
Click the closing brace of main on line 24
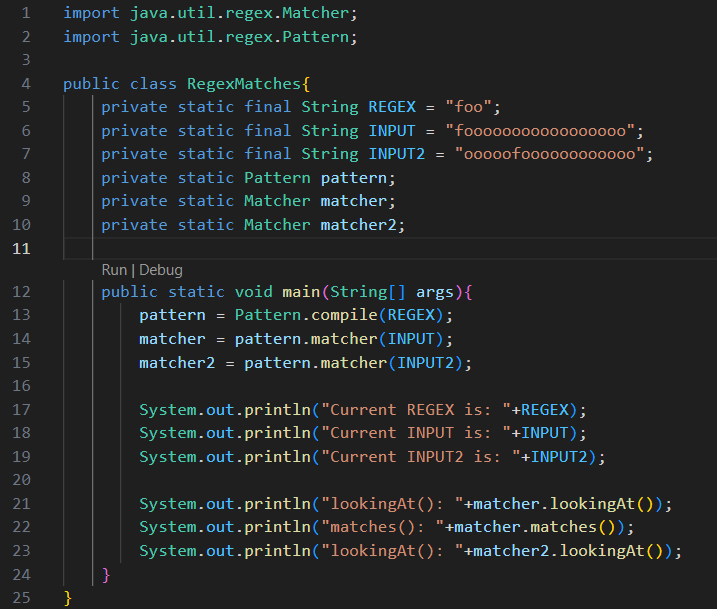click(x=106, y=575)
